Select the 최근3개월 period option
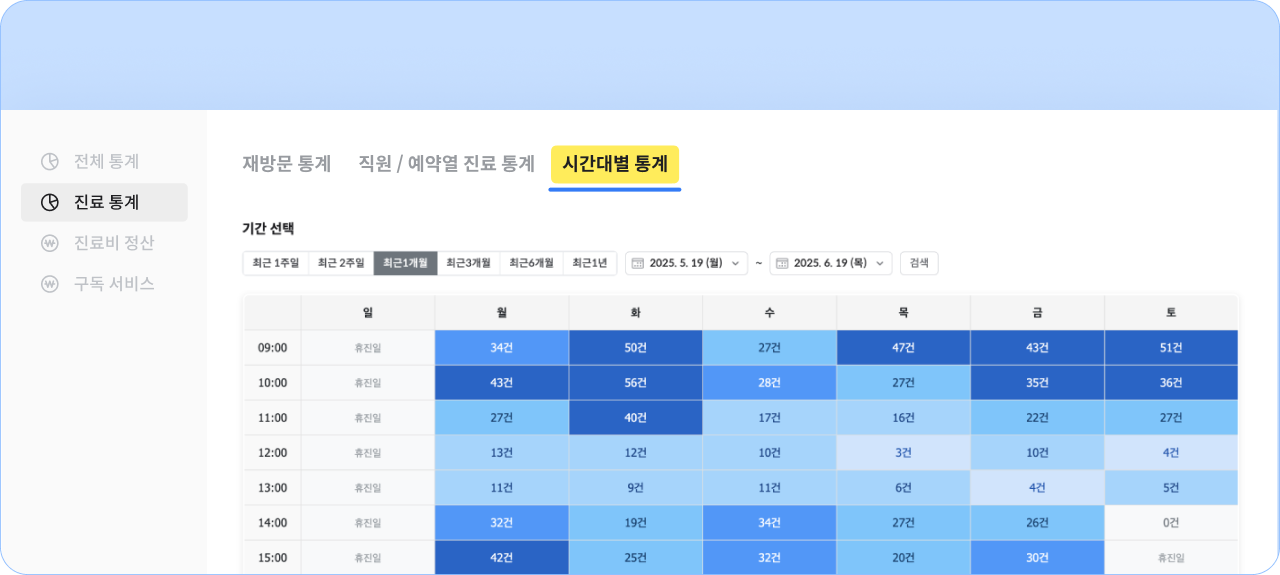The image size is (1280, 575). tap(468, 263)
